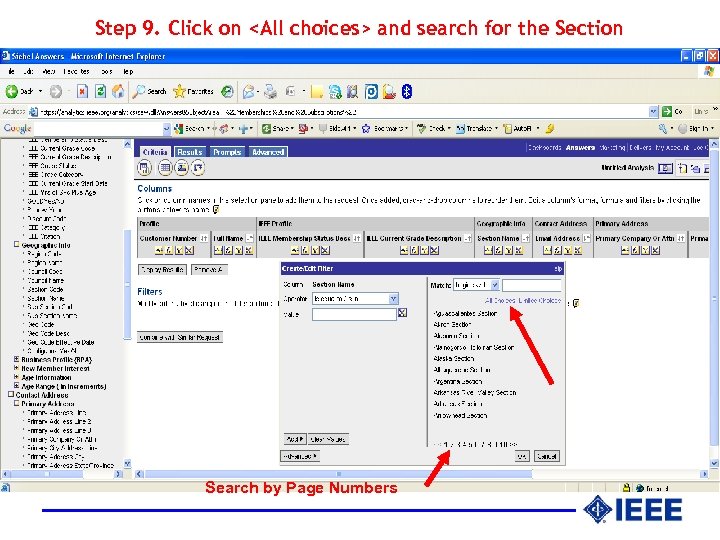Click the IE Forward arrow button
Image resolution: width=720 pixels, height=540 pixels.
56,92
